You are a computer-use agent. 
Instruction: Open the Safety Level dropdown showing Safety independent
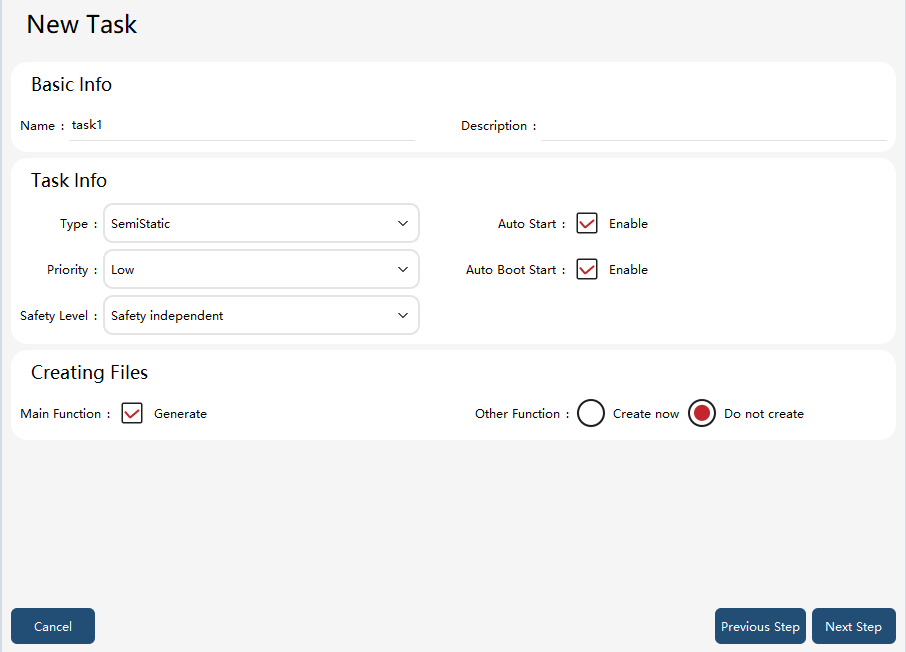(261, 315)
